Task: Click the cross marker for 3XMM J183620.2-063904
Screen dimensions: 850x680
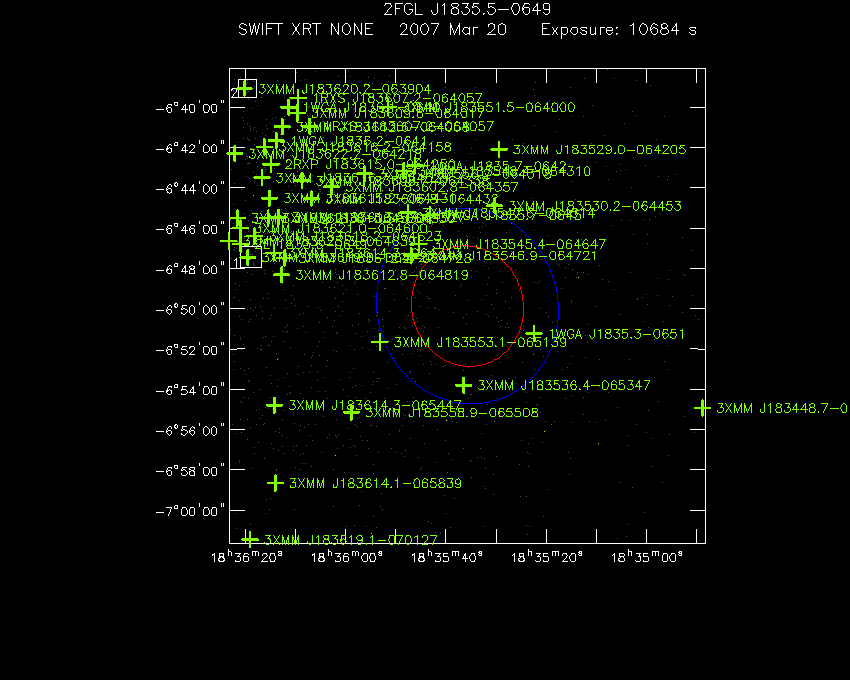Action: pos(246,88)
